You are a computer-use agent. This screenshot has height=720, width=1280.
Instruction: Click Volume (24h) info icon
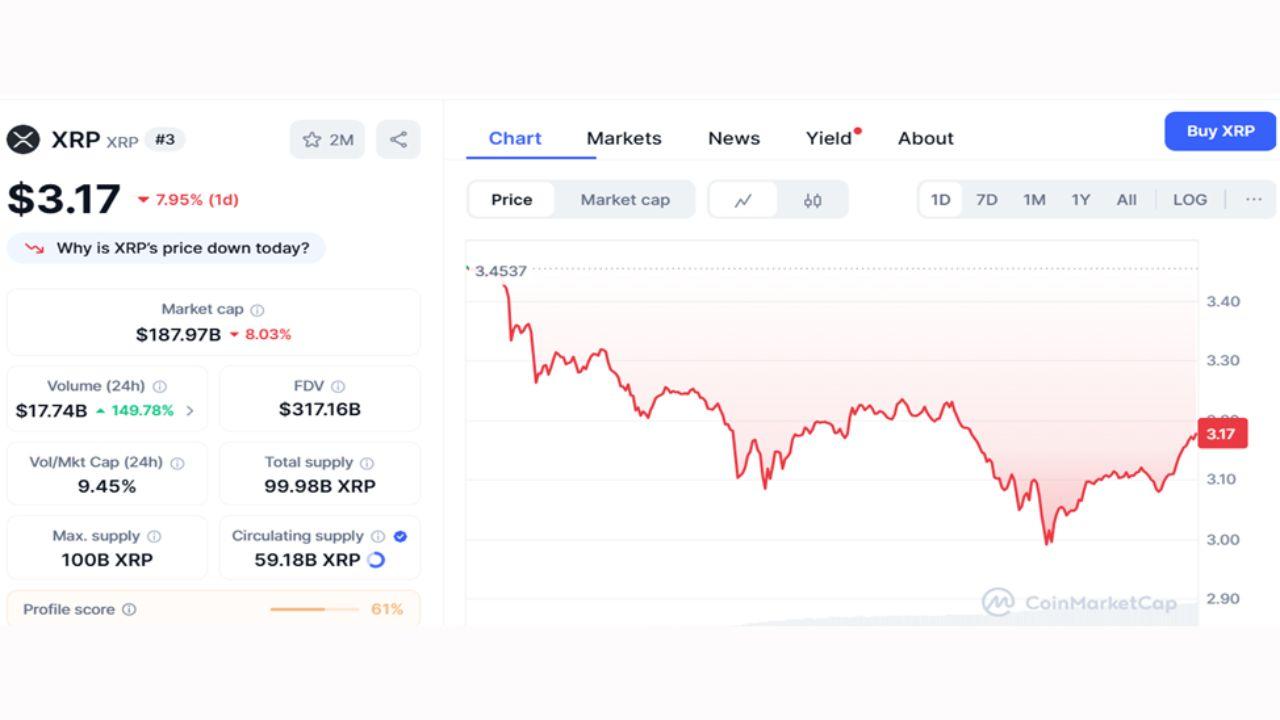(160, 386)
